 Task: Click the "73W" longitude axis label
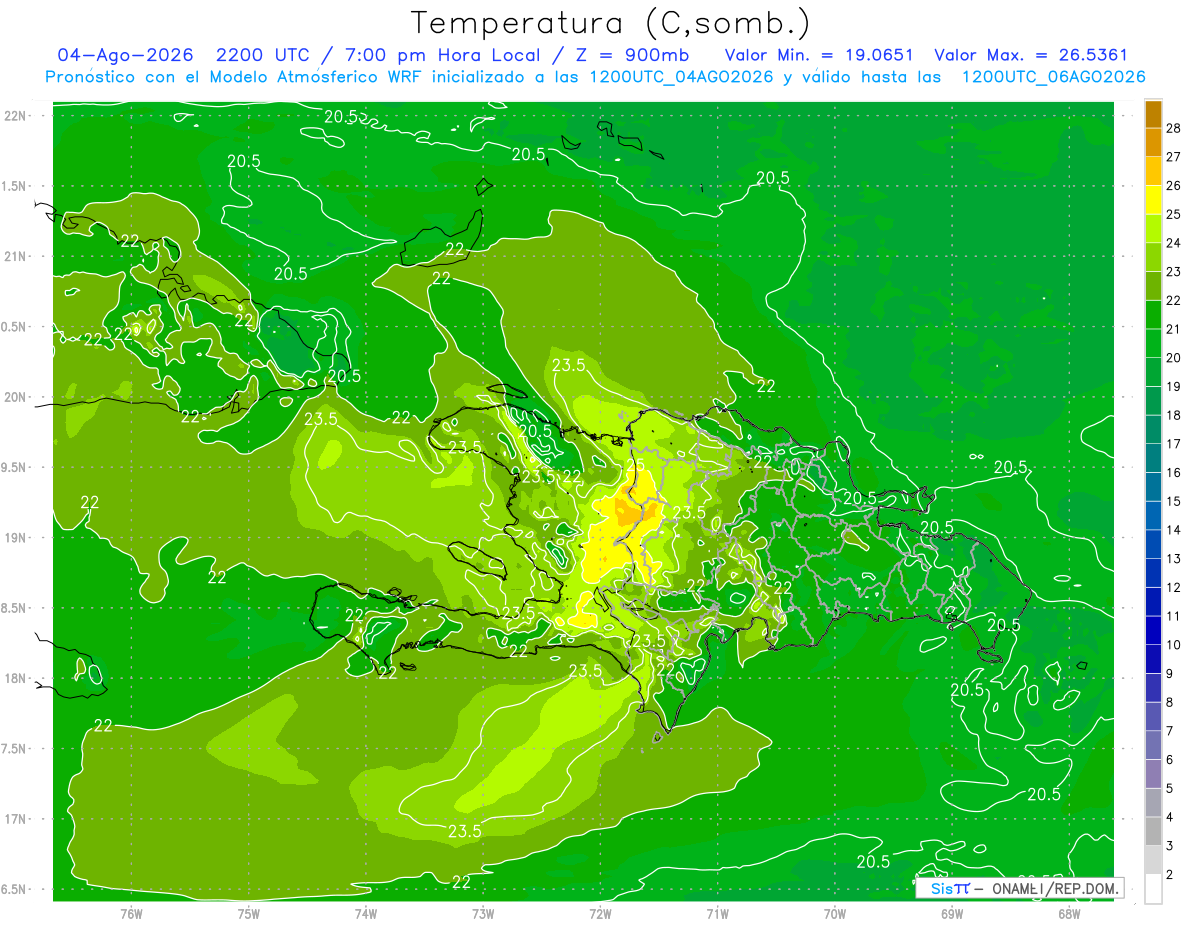pyautogui.click(x=483, y=913)
